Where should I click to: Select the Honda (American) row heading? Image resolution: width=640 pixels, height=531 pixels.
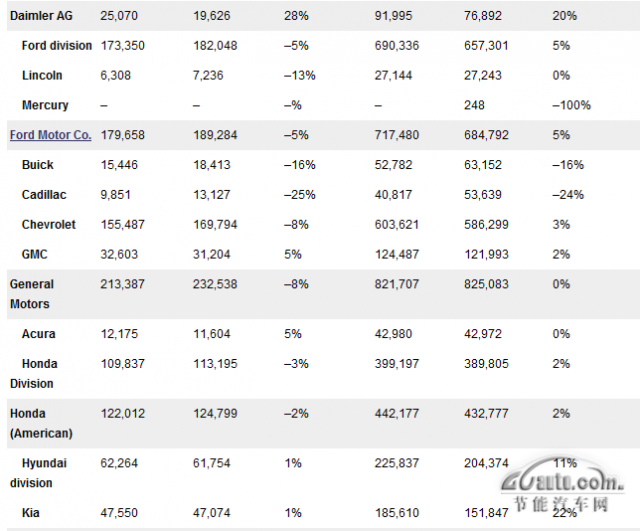[x=41, y=424]
